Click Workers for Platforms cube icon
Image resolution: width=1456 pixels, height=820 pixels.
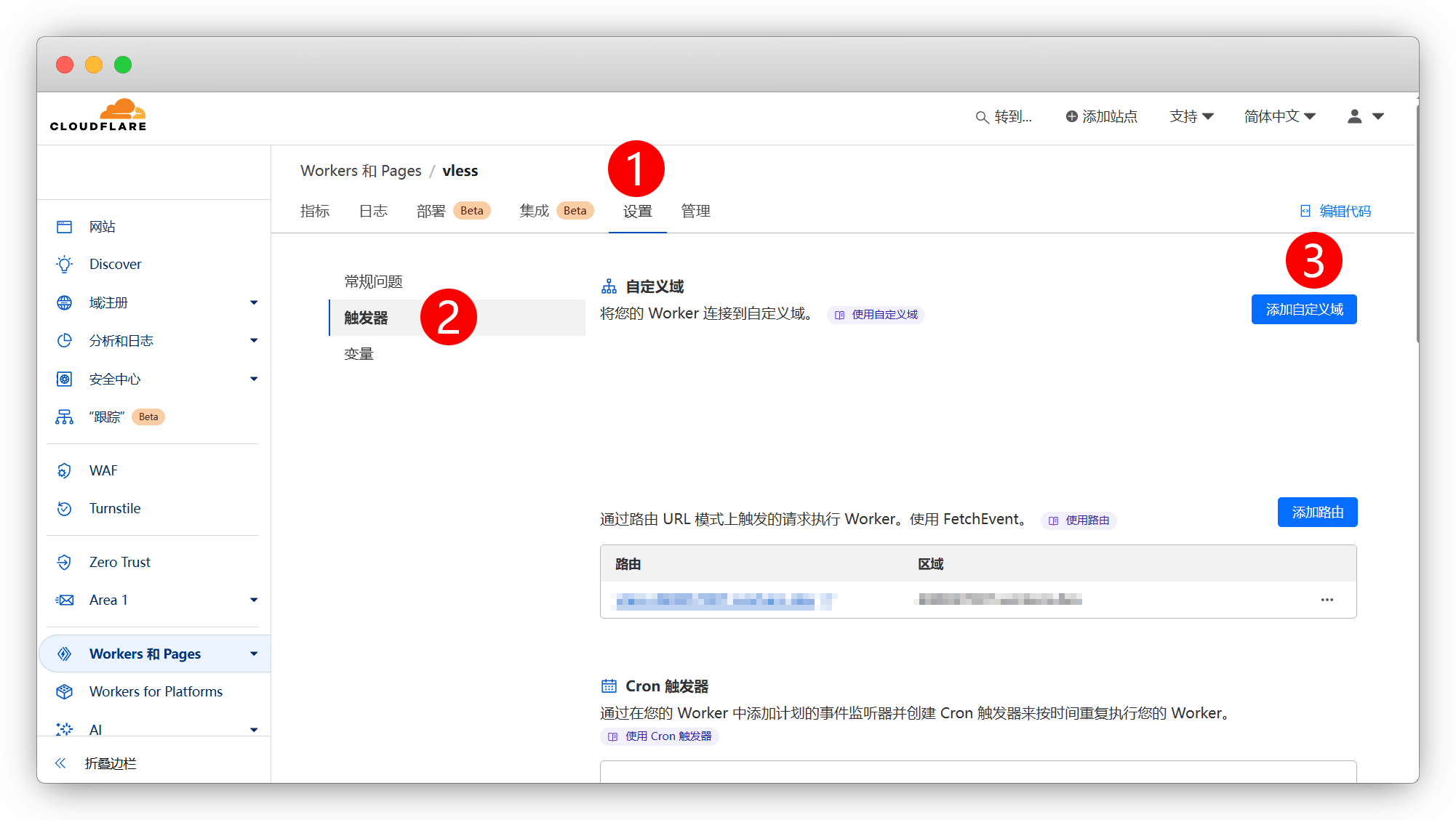point(65,691)
